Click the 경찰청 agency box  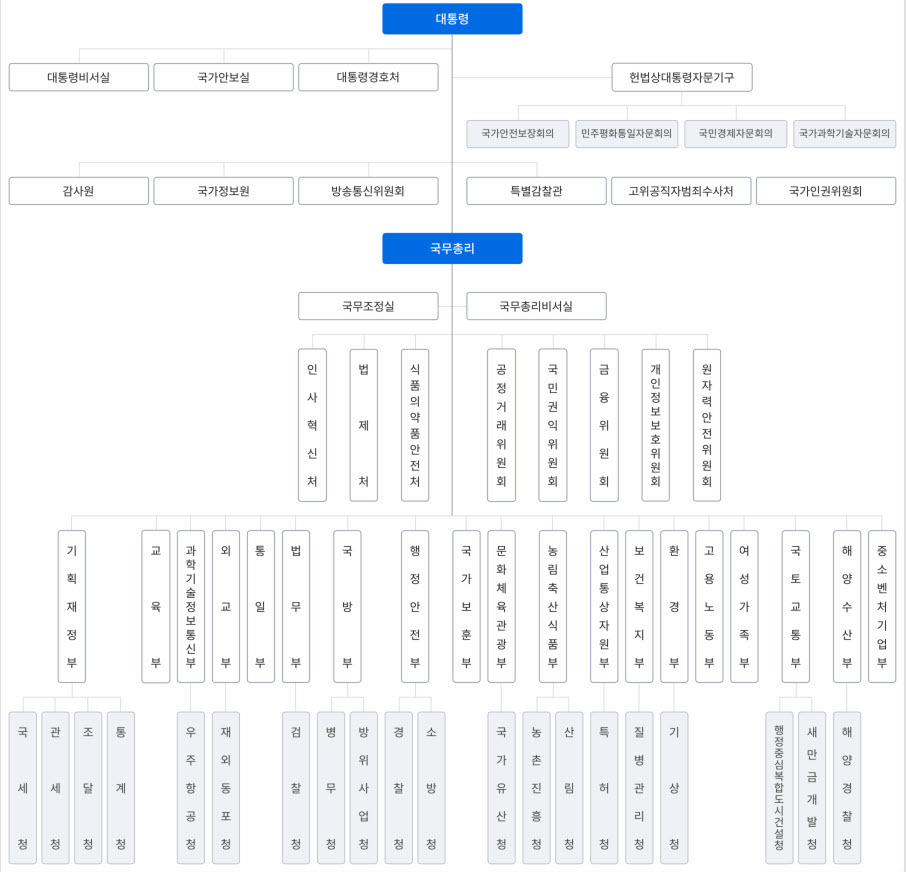pyautogui.click(x=399, y=788)
